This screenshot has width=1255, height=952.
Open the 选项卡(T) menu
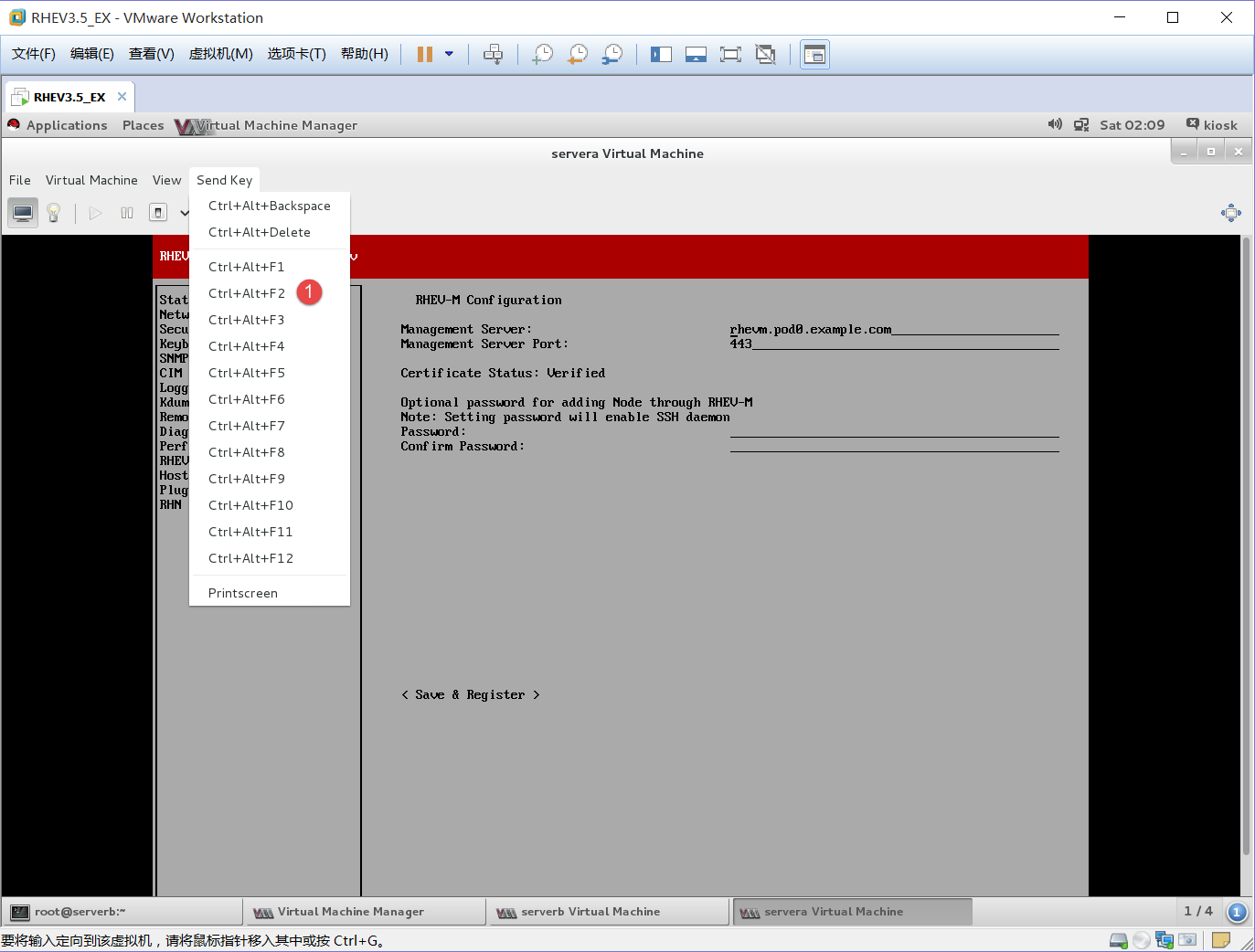point(296,54)
